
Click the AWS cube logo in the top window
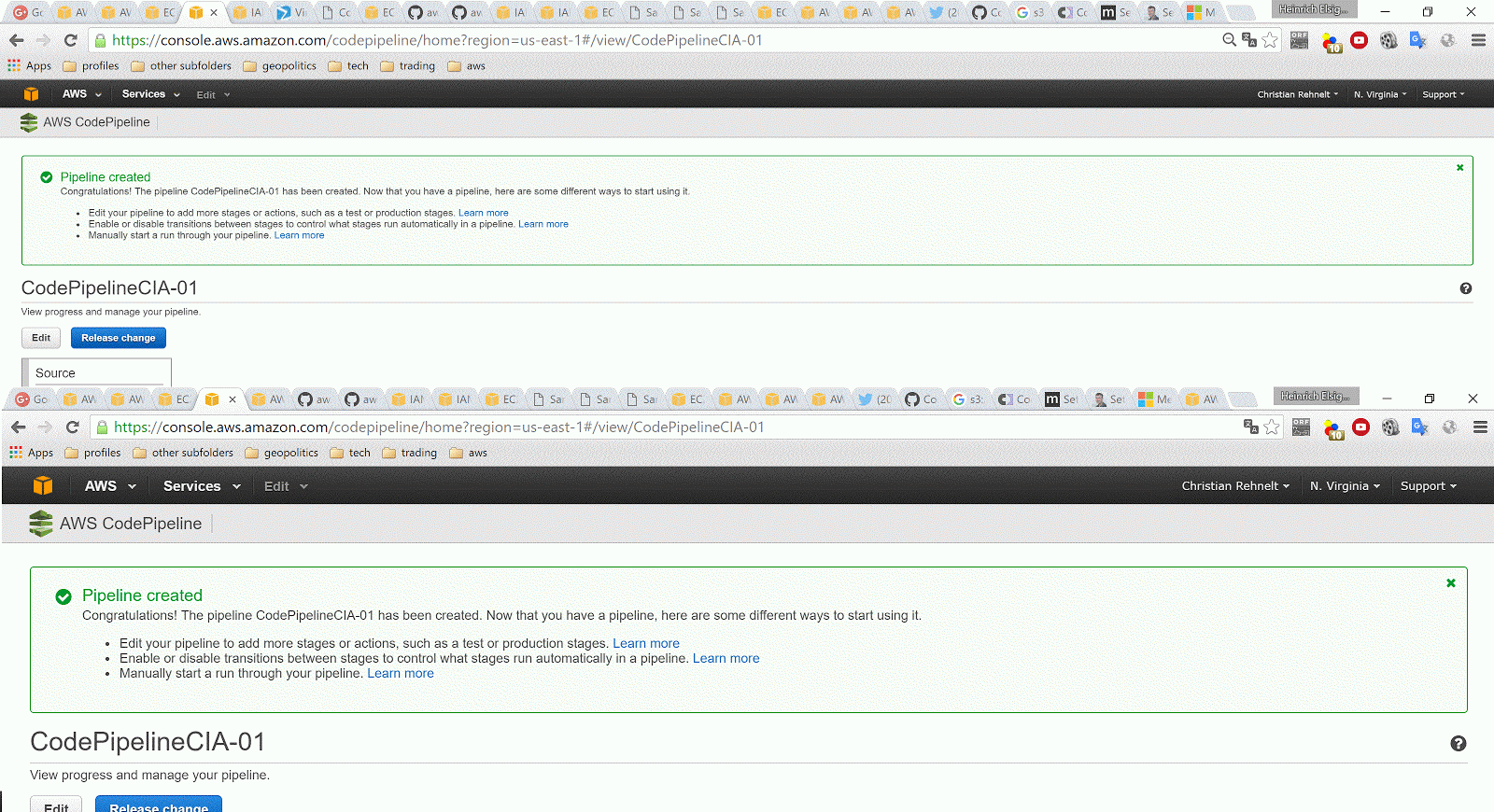[x=31, y=94]
